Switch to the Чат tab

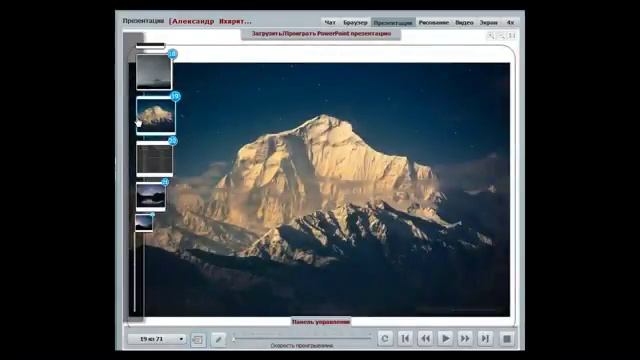(x=330, y=22)
